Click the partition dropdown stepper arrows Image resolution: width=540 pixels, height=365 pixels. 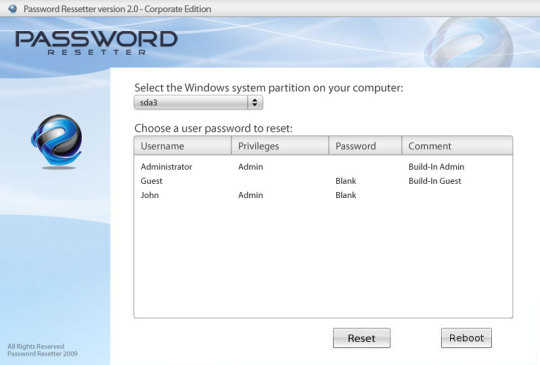coord(255,103)
